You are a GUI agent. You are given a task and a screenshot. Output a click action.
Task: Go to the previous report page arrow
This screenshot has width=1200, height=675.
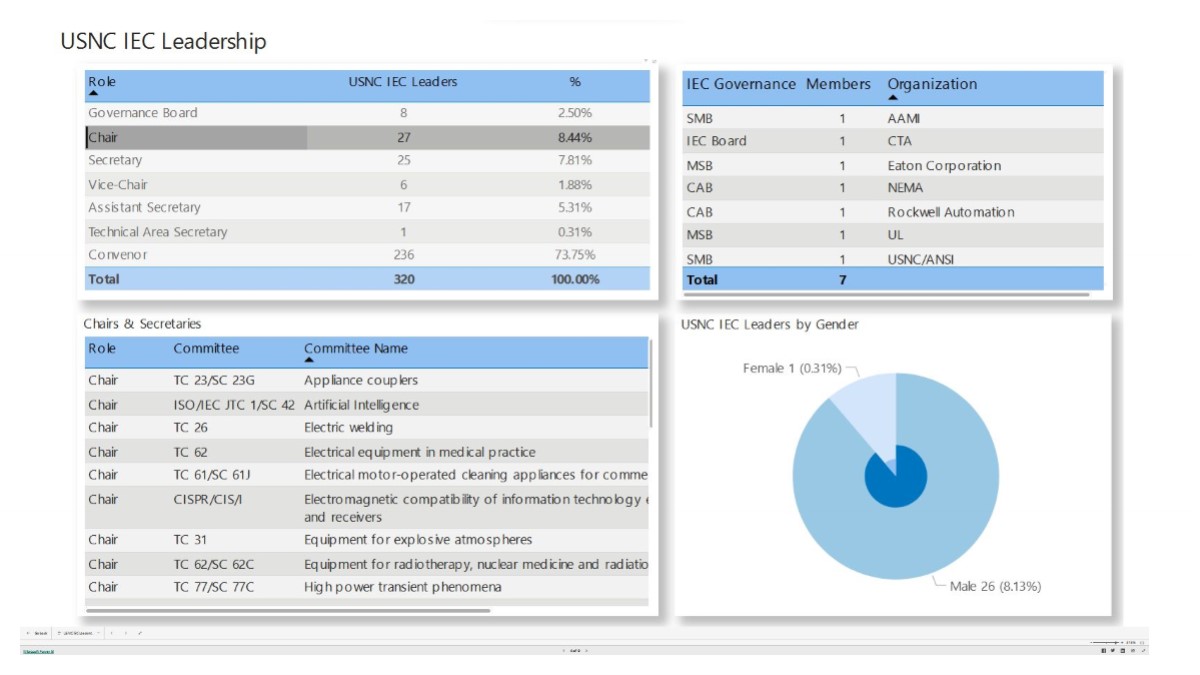563,651
